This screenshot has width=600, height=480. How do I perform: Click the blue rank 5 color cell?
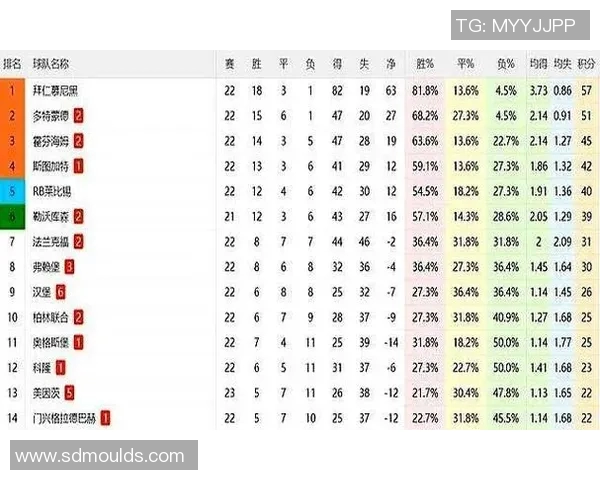point(12,191)
